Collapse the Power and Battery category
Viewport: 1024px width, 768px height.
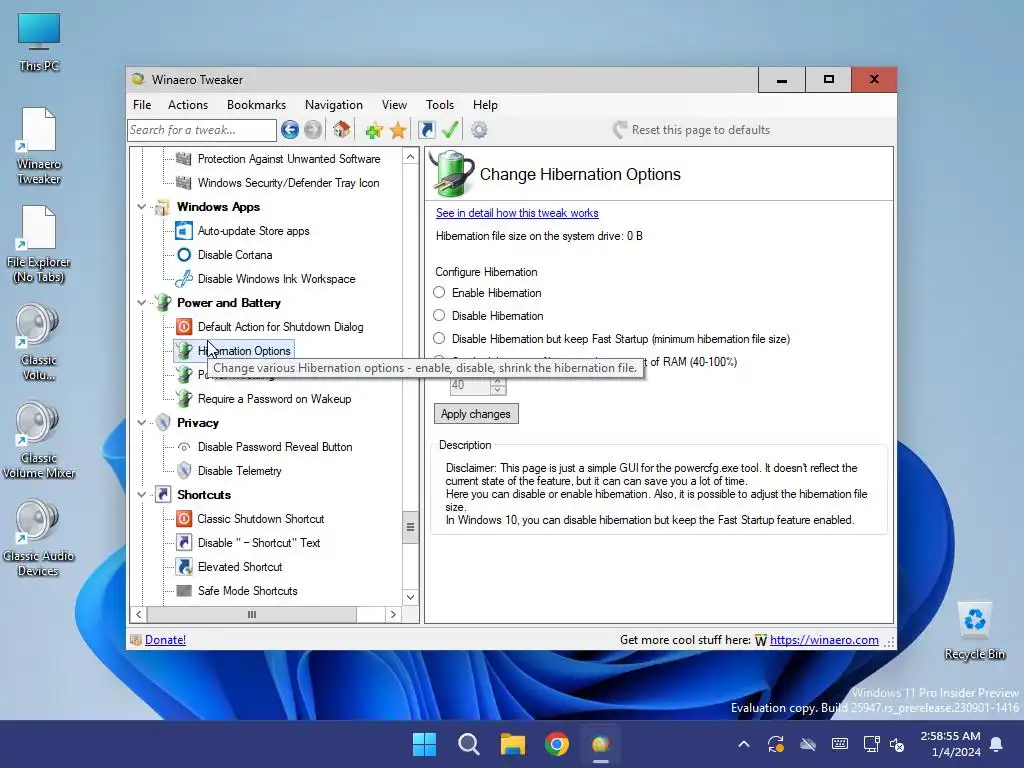[142, 303]
